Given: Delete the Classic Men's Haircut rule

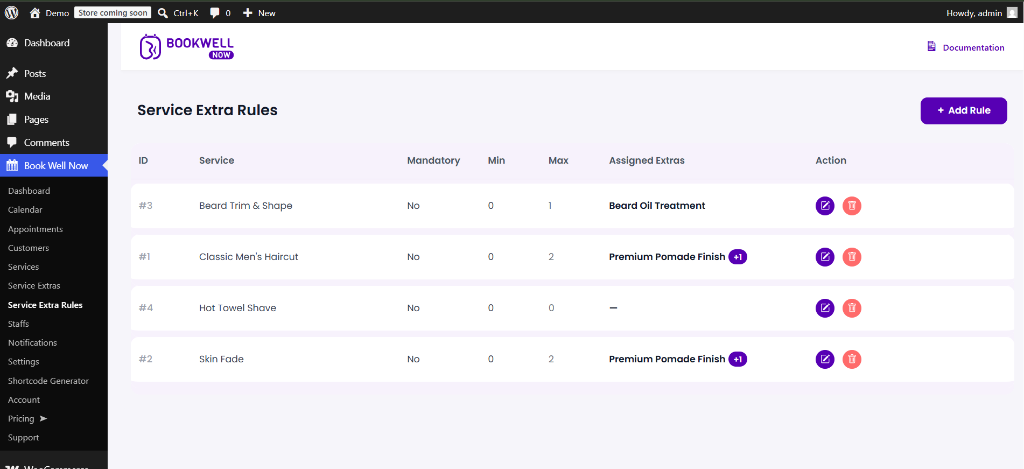Looking at the screenshot, I should click(x=852, y=257).
